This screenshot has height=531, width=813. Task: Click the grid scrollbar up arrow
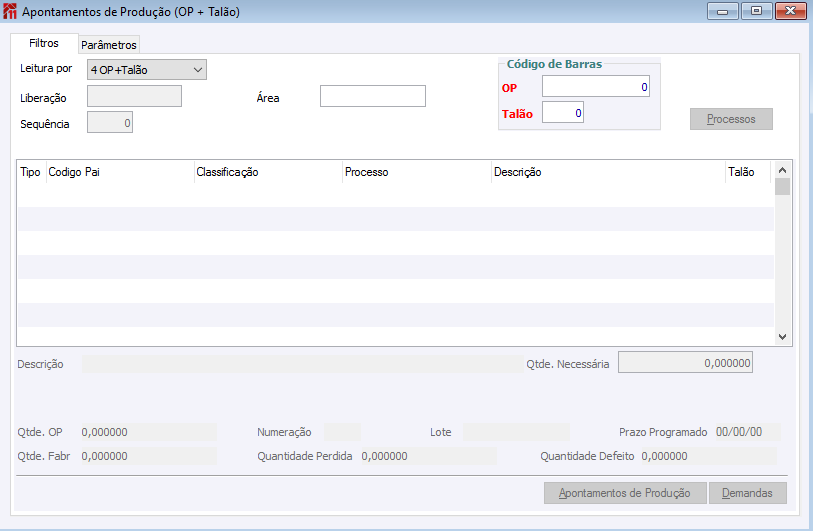pyautogui.click(x=782, y=170)
